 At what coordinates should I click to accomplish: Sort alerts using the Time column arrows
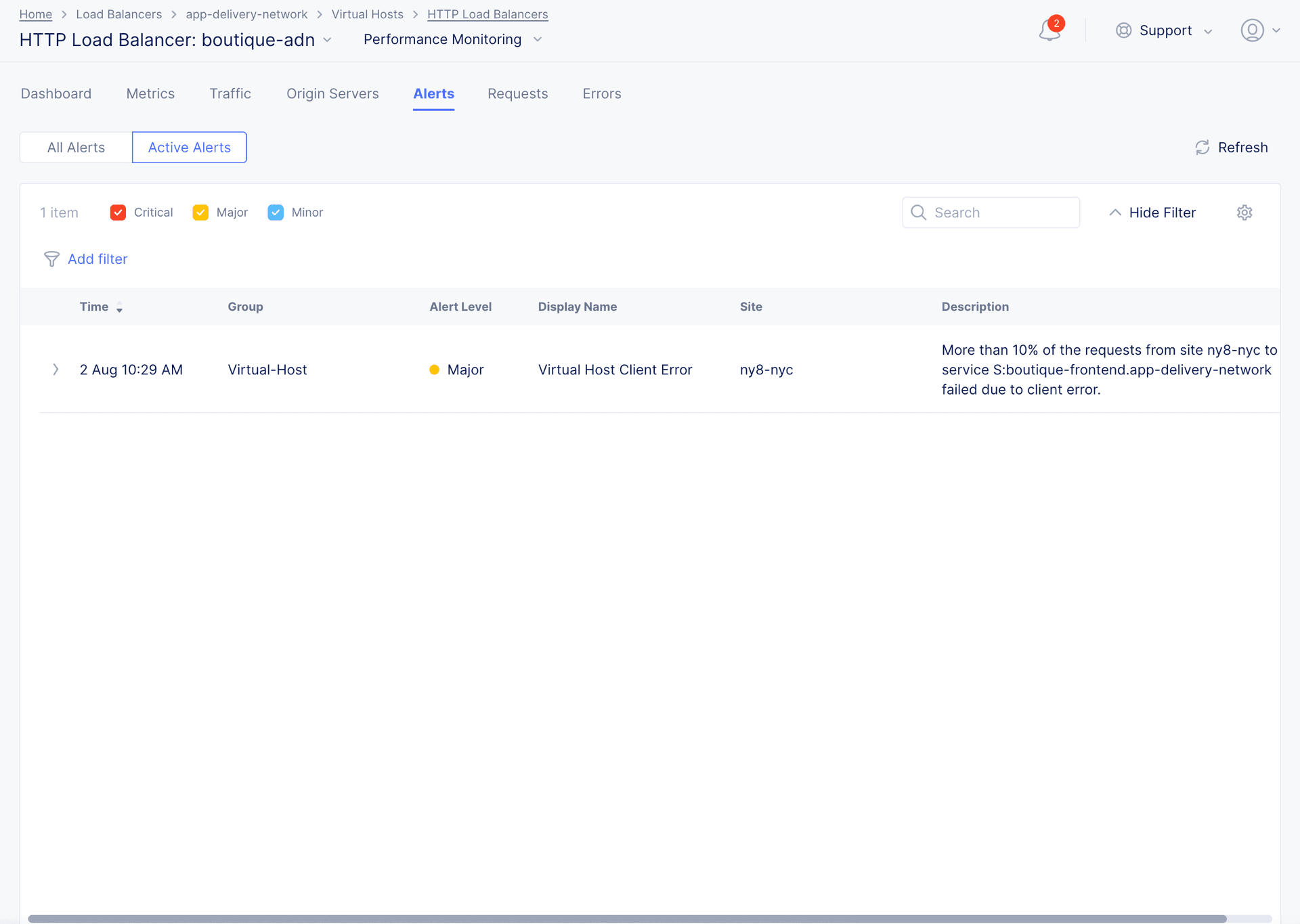pos(120,308)
